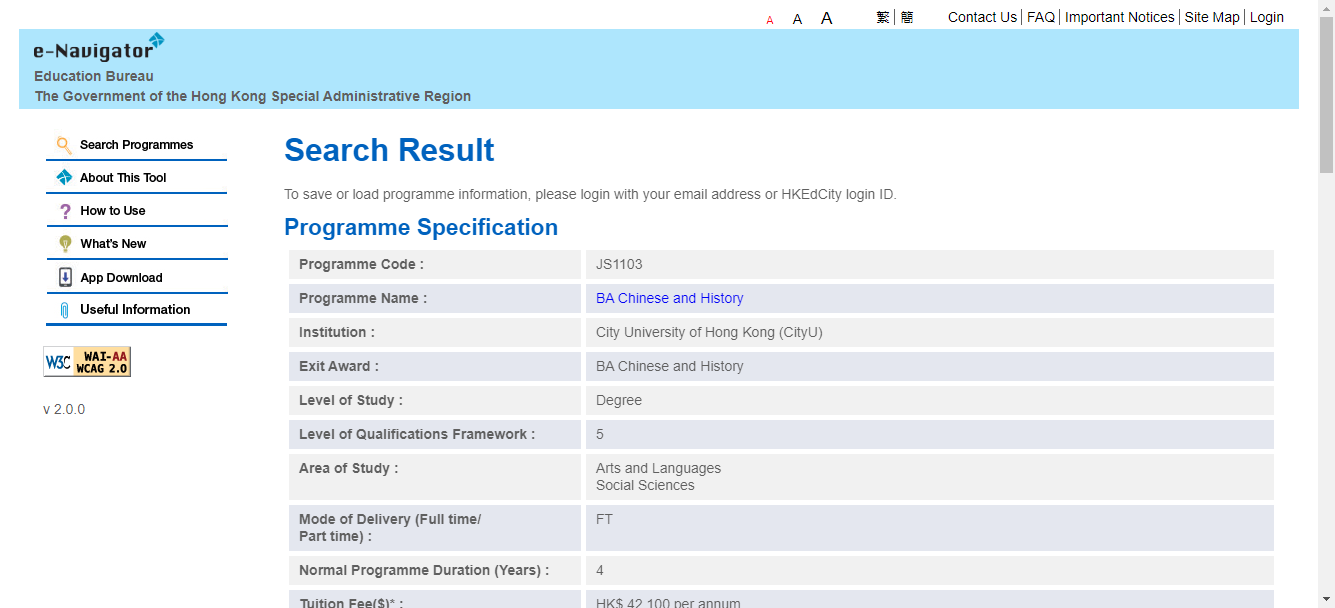Click the page vertical scrollbar thumb
Screen dimensions: 1335x608
pos(1326,96)
